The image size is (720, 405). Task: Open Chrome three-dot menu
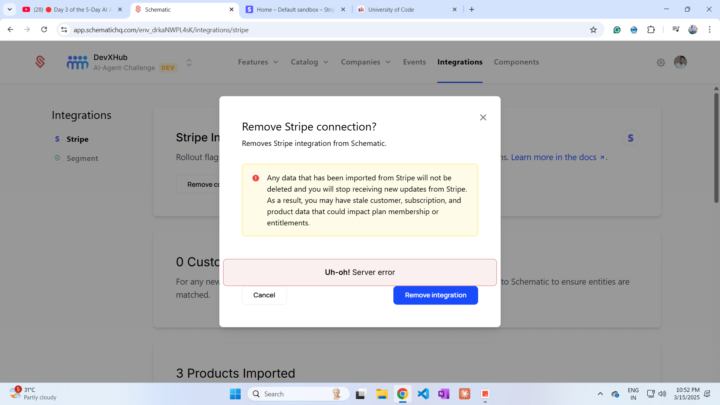[709, 30]
